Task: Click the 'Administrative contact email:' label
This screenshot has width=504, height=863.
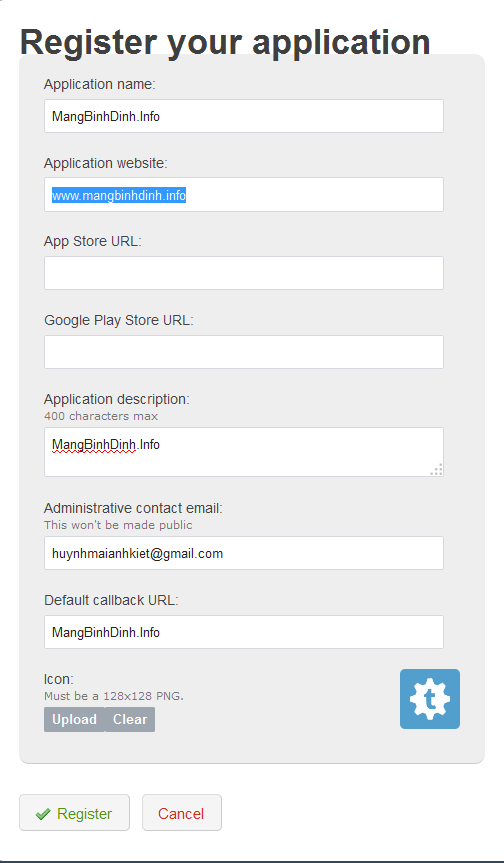Action: tap(133, 508)
